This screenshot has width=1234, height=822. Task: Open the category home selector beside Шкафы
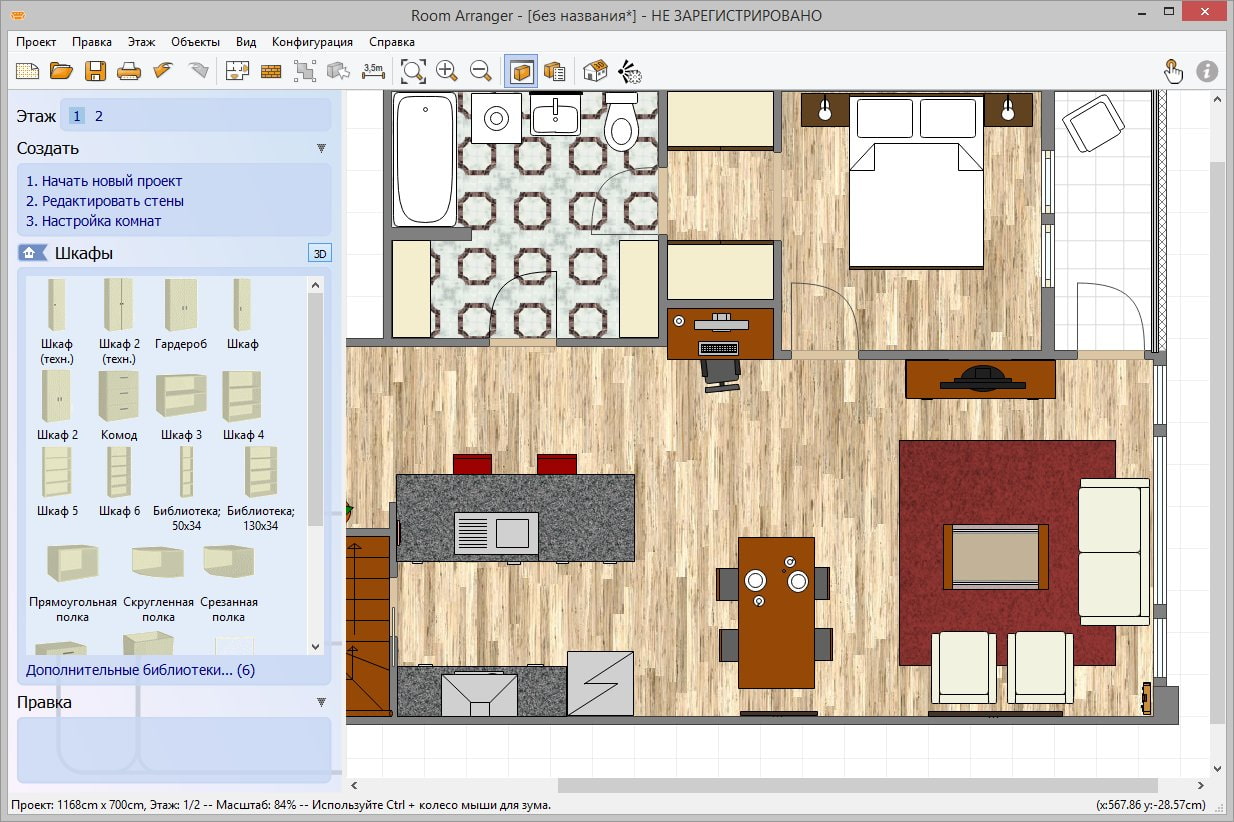click(32, 253)
